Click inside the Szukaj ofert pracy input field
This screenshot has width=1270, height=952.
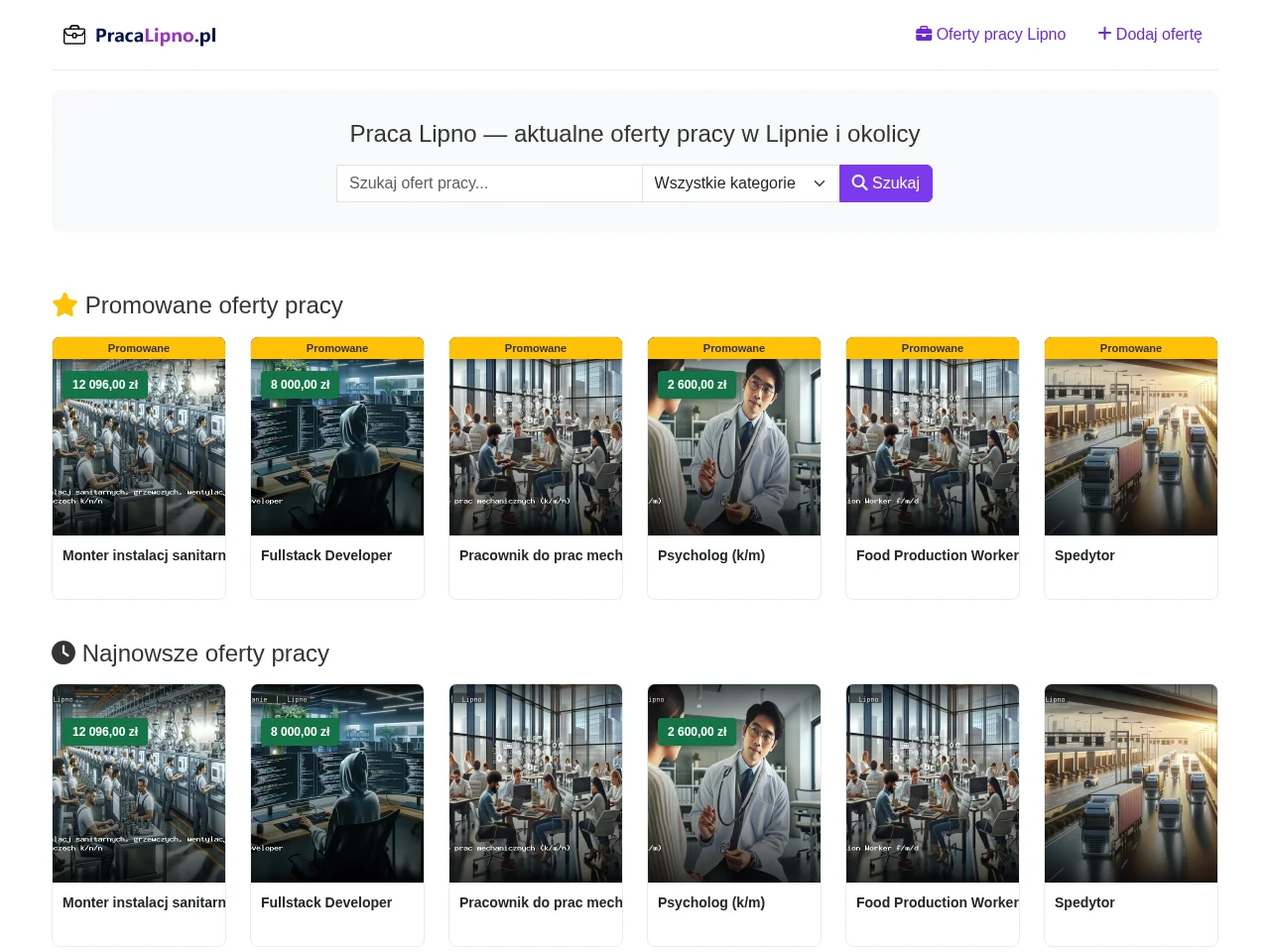[x=489, y=183]
